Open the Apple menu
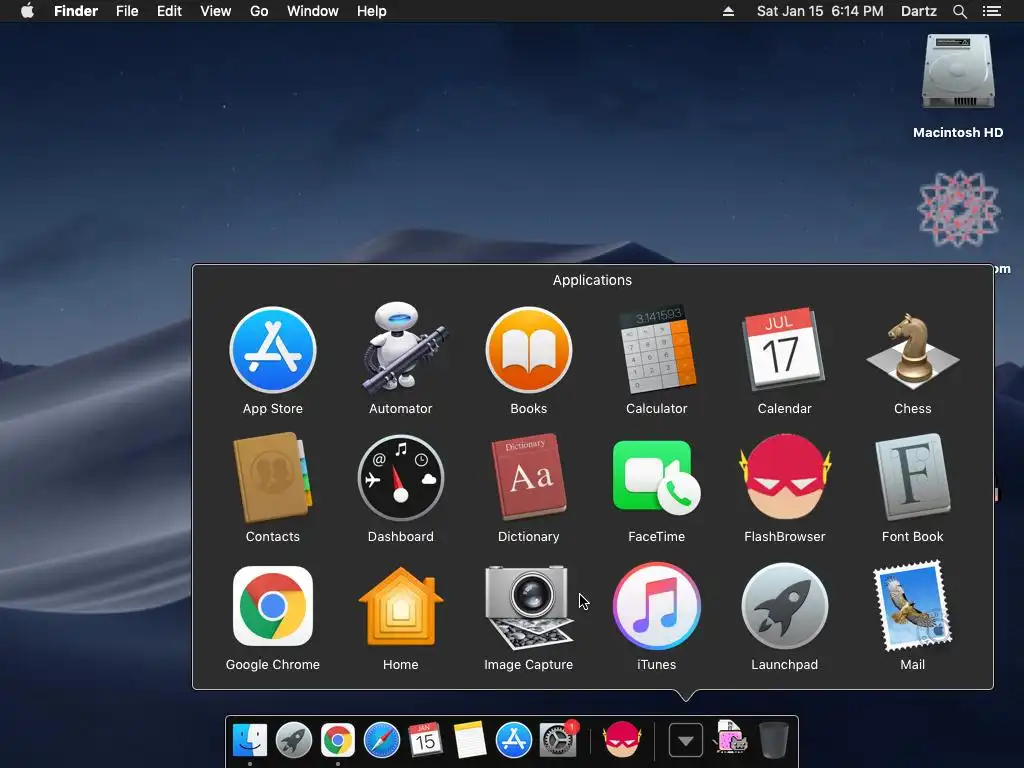 click(27, 11)
